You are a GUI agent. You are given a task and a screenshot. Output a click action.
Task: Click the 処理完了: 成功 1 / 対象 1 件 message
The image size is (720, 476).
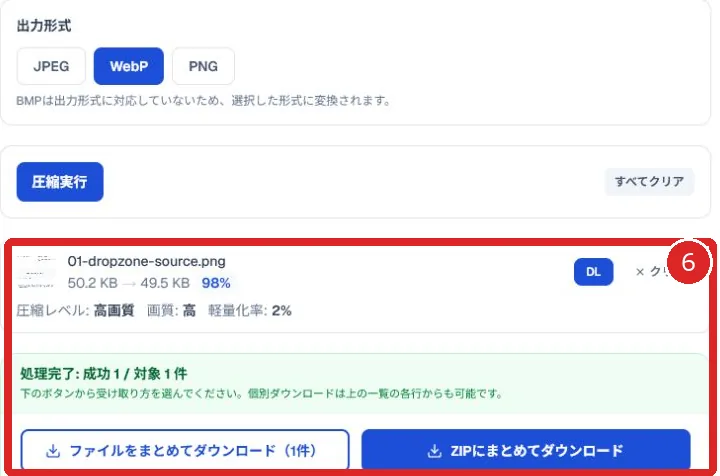tap(104, 374)
